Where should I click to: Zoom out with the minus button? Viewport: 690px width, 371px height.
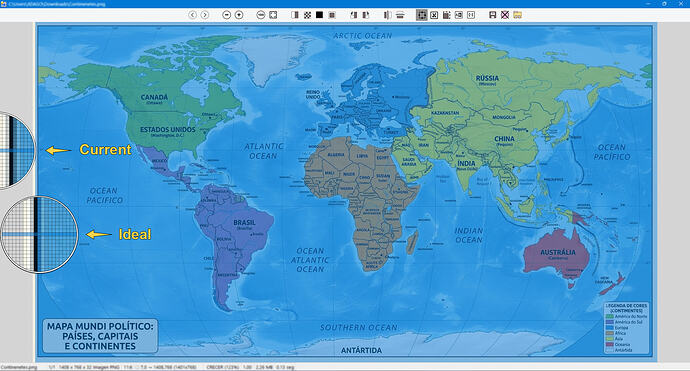(227, 15)
